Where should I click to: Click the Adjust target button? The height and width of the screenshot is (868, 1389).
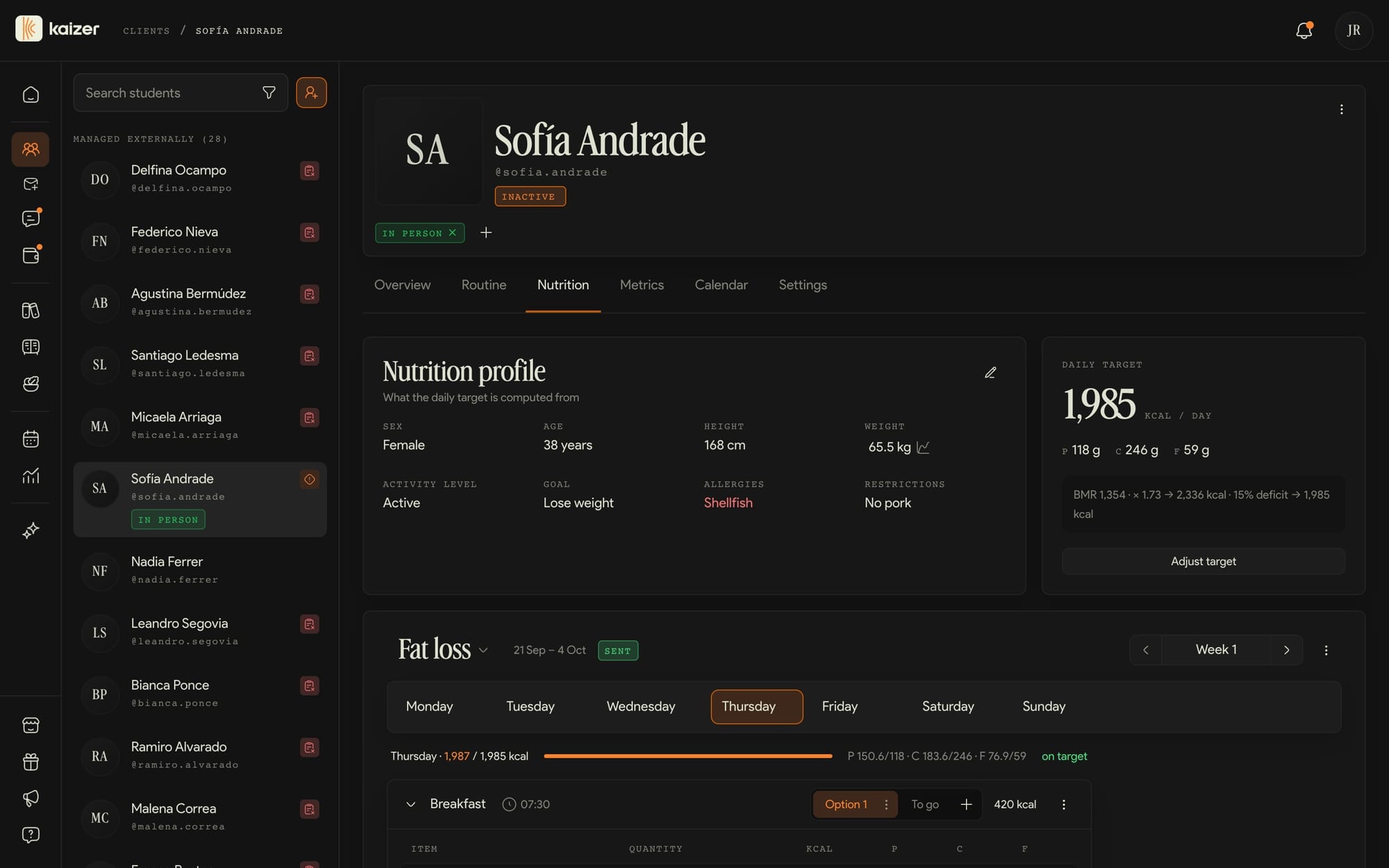(x=1203, y=561)
